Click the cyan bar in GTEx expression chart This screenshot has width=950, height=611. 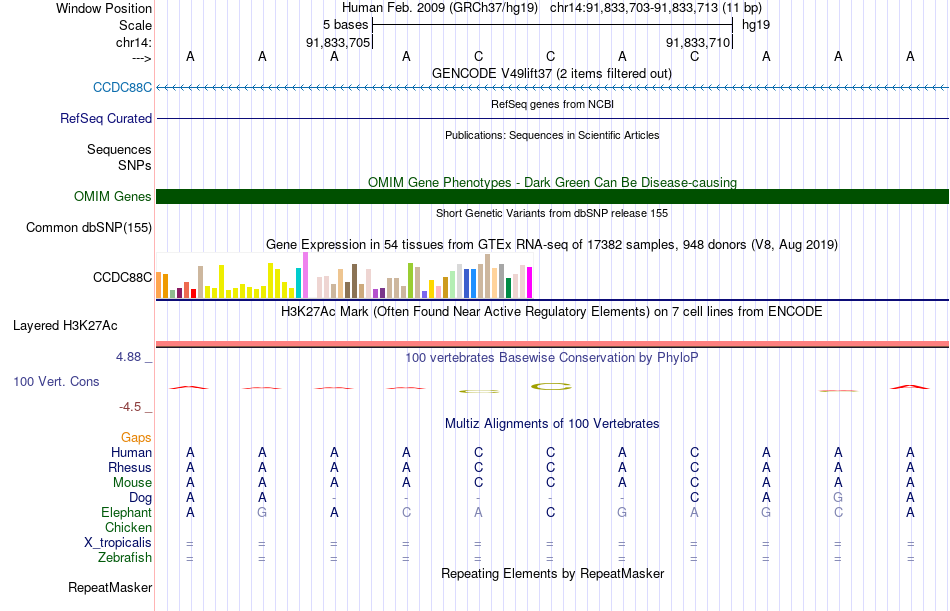[299, 282]
